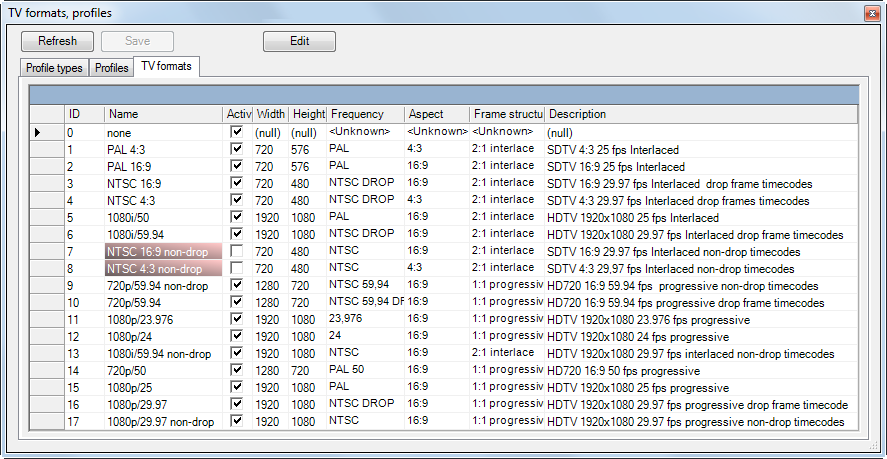Click the '720p/59.94 non-drop' name cell
The image size is (887, 459).
coord(164,286)
